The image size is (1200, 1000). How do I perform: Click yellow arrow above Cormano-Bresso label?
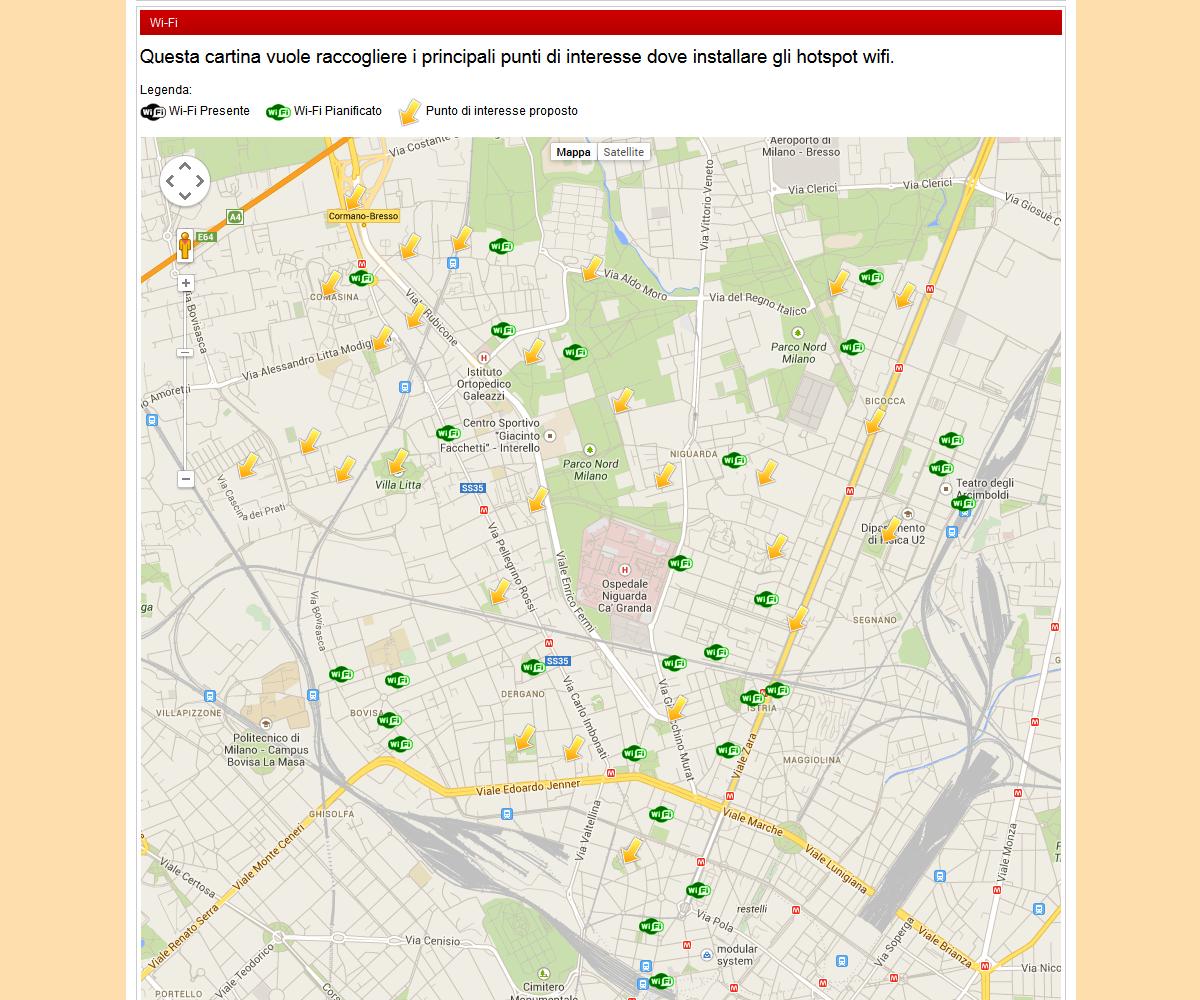click(354, 197)
